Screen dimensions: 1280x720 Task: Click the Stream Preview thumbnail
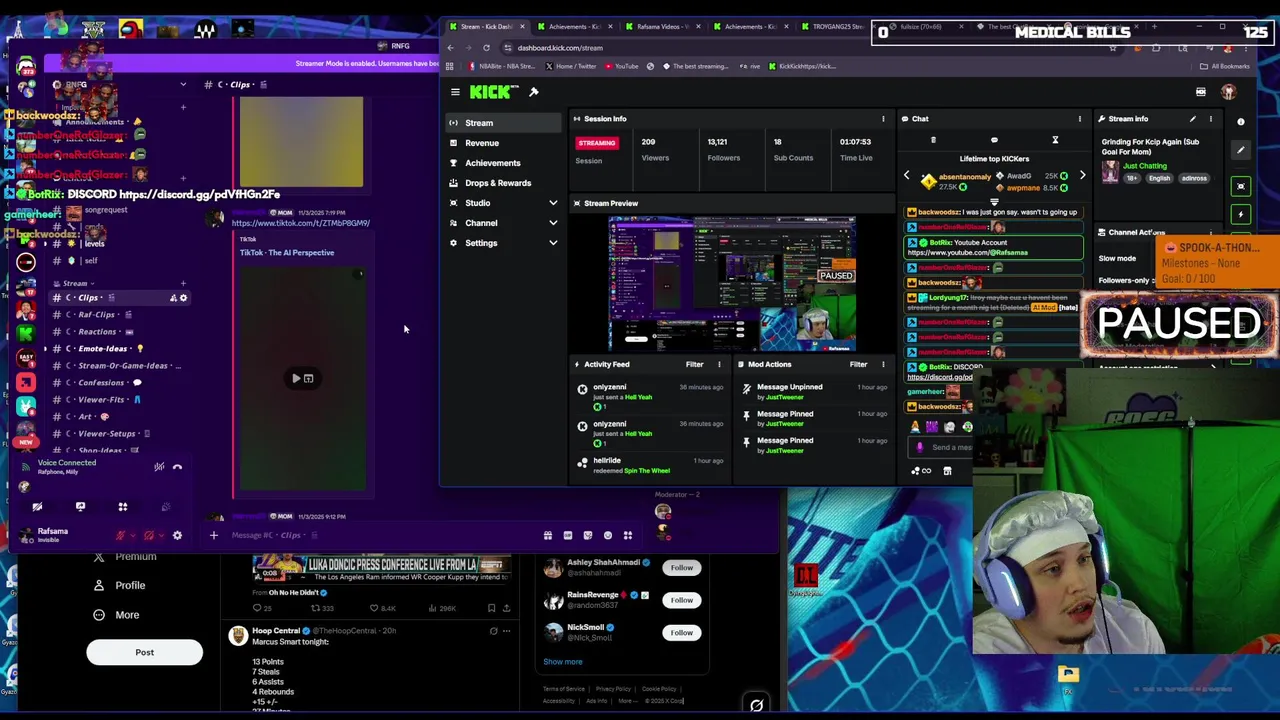click(x=732, y=284)
